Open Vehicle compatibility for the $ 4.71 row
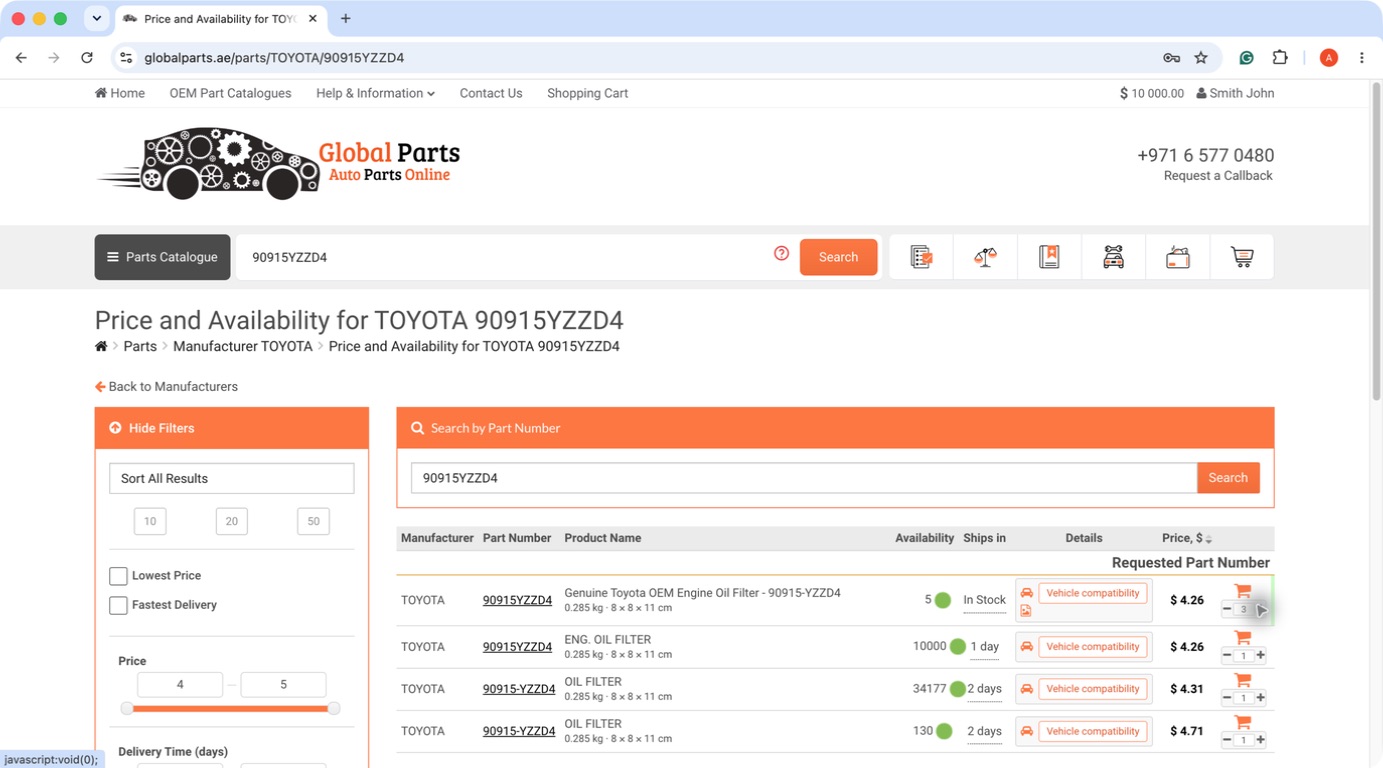Screen dimensions: 1383x768 tap(1093, 731)
